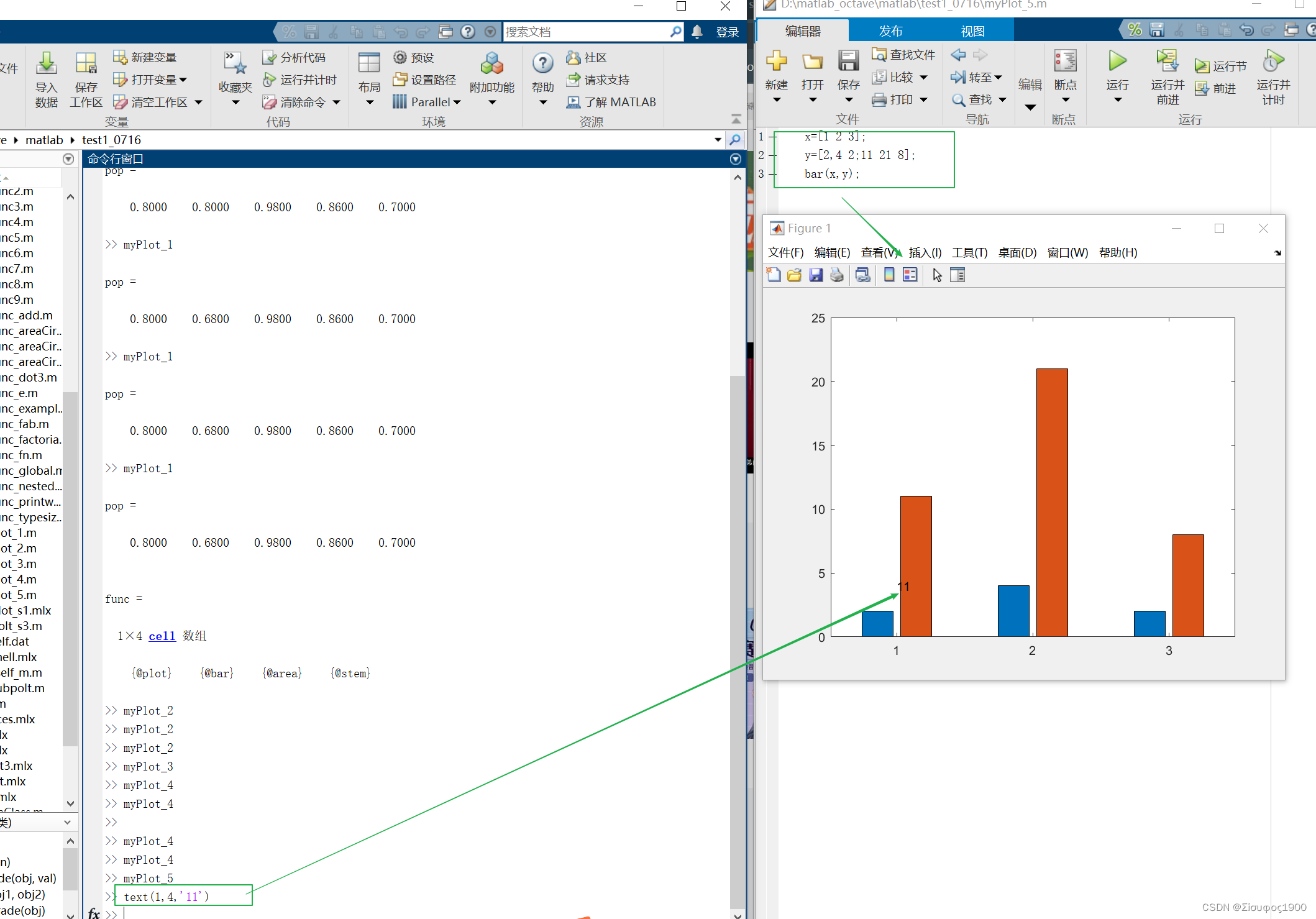Toggle Insert Legend in Figure toolbar
Image resolution: width=1316 pixels, height=919 pixels.
910,275
